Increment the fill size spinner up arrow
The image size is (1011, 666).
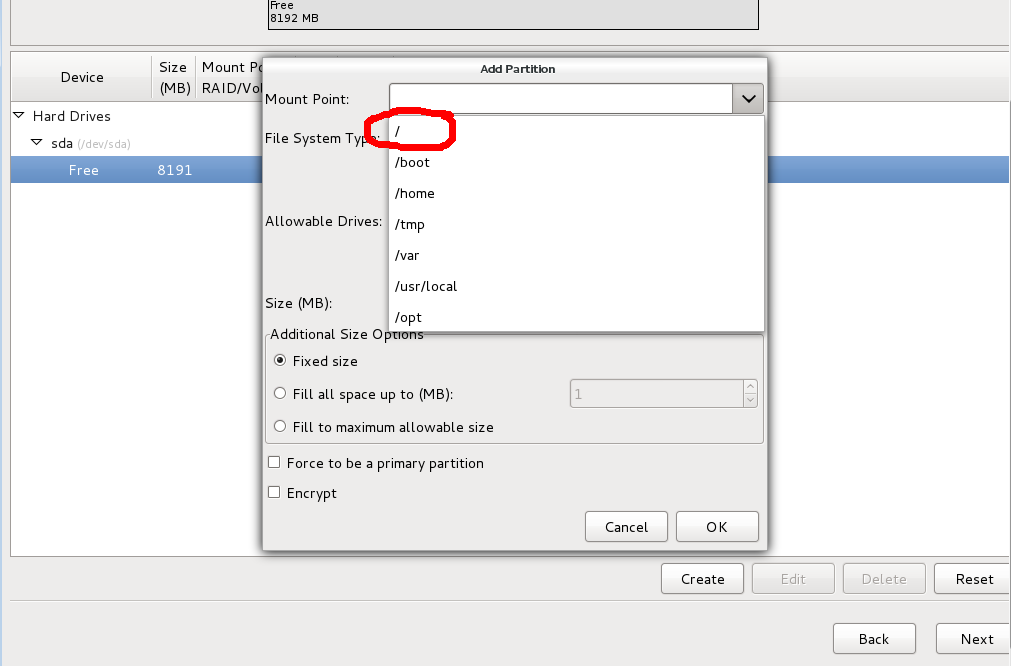(749, 388)
